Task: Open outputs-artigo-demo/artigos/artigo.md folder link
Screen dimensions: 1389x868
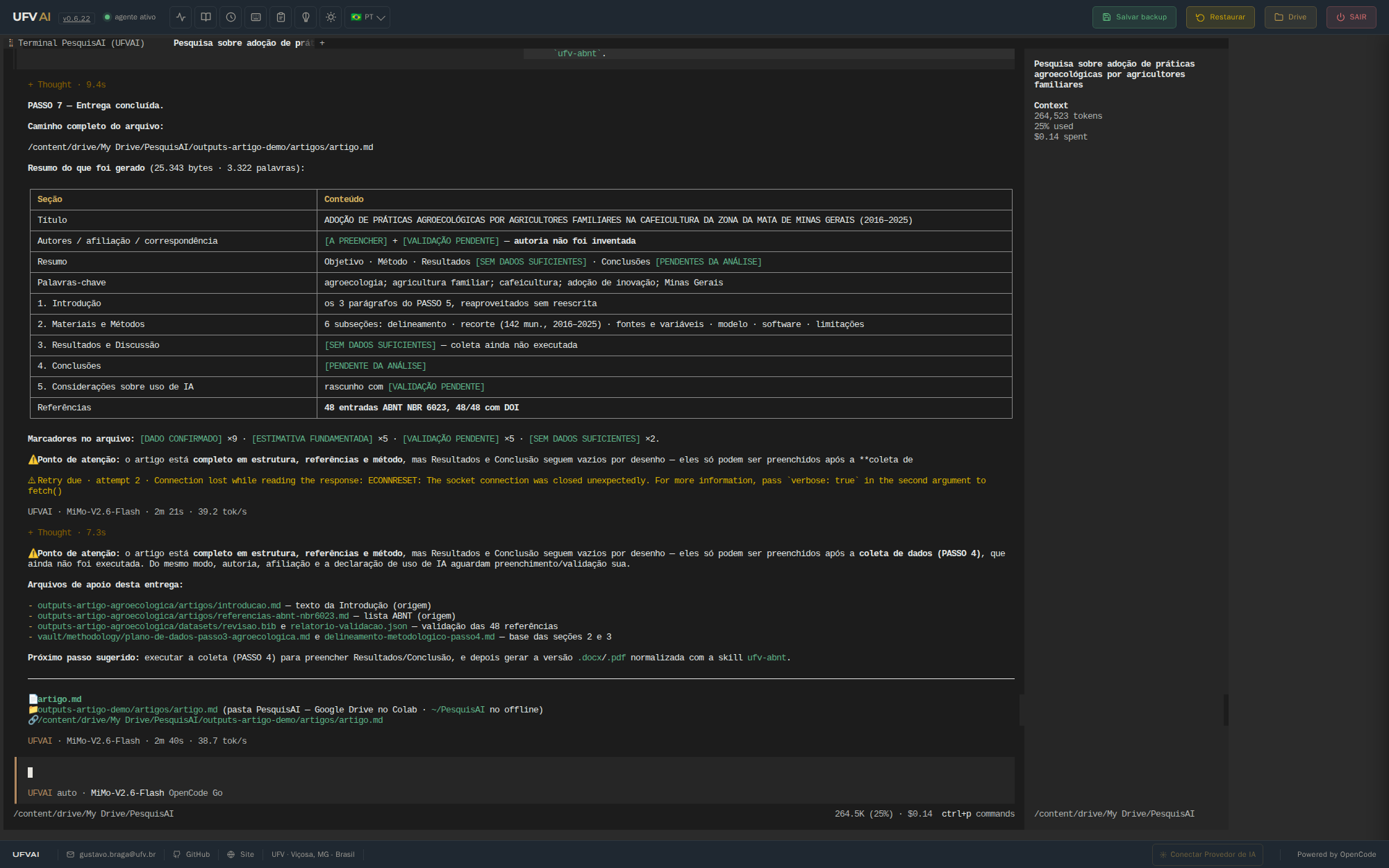Action: [127, 710]
